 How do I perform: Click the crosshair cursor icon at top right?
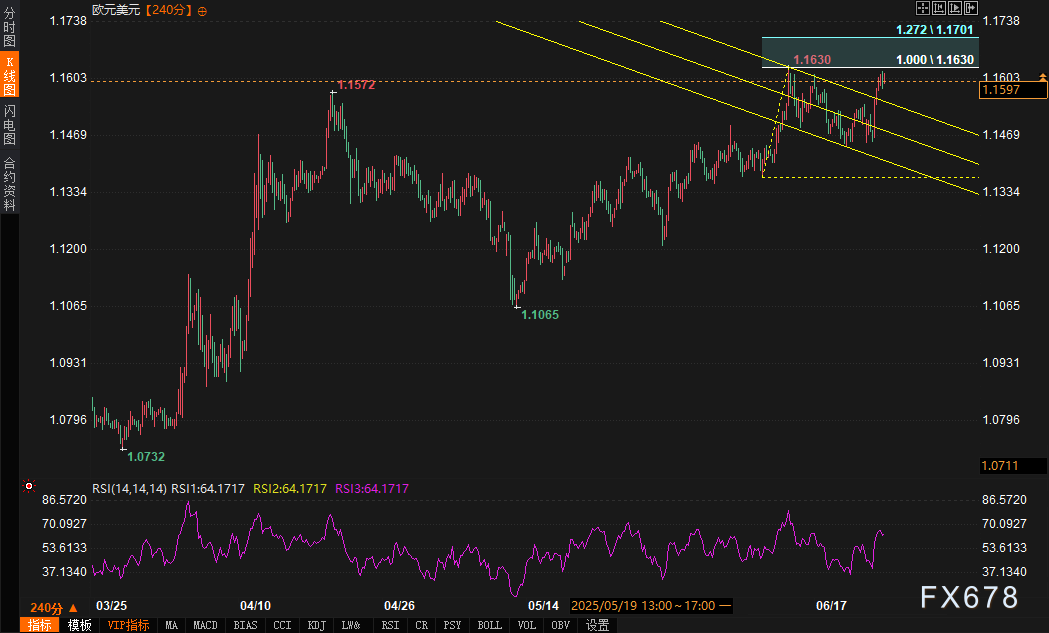923,8
